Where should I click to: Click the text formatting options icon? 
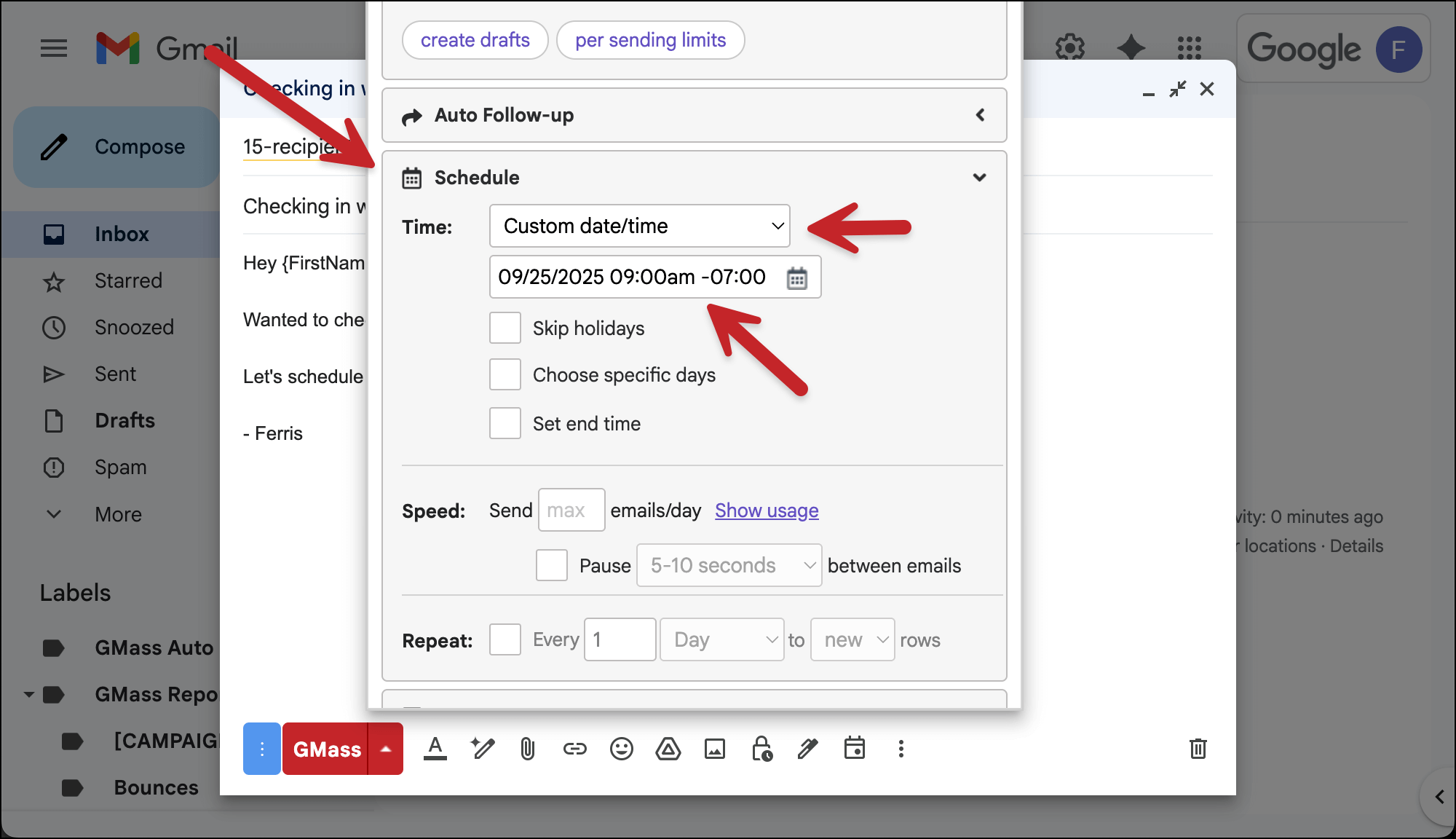(x=435, y=749)
